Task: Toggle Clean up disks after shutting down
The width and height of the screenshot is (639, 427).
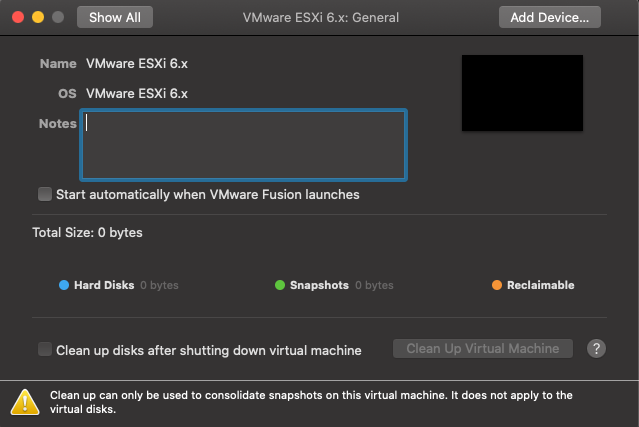Action: (x=45, y=349)
